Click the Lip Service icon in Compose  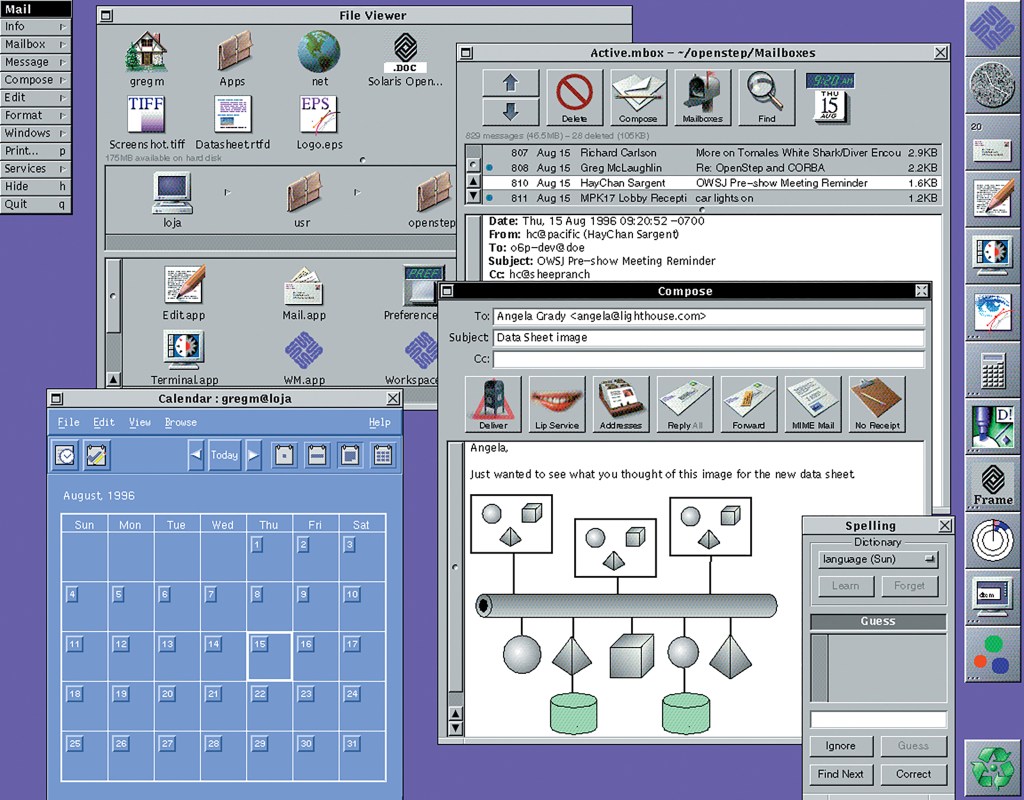click(557, 404)
